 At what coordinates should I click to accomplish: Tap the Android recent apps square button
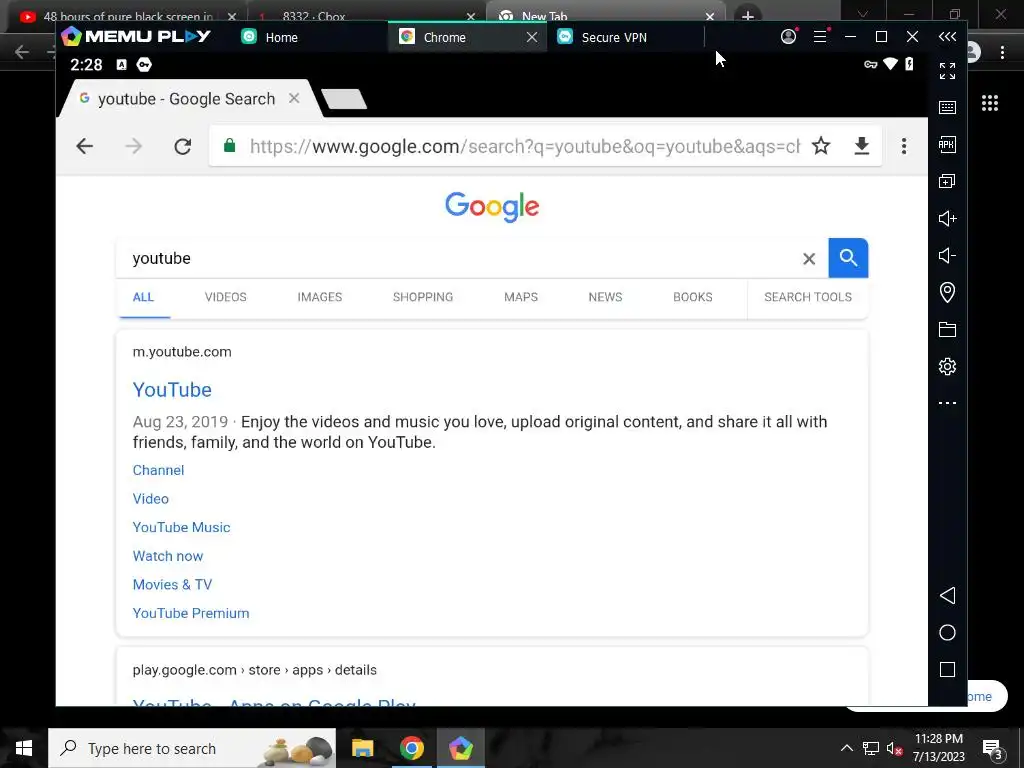(947, 669)
